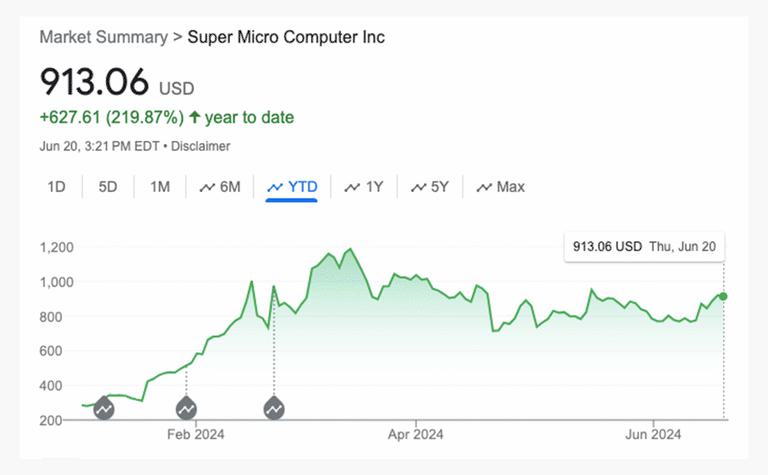This screenshot has width=768, height=475.
Task: Open the news event marker before Feb 2024
Action: coord(186,408)
